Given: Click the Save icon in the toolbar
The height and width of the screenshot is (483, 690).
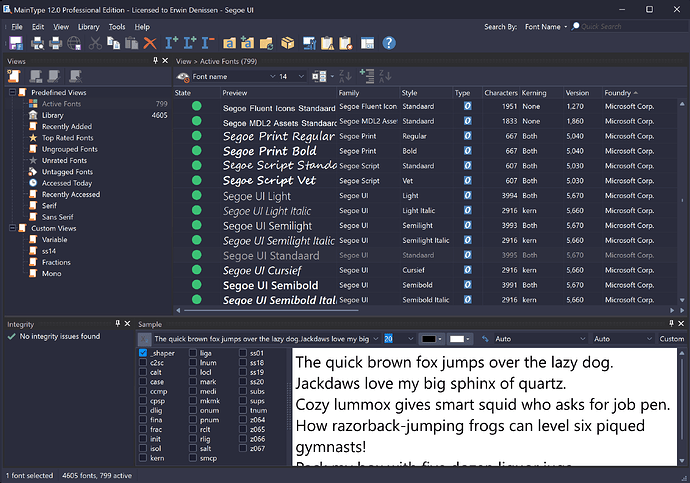Looking at the screenshot, I should click(17, 43).
